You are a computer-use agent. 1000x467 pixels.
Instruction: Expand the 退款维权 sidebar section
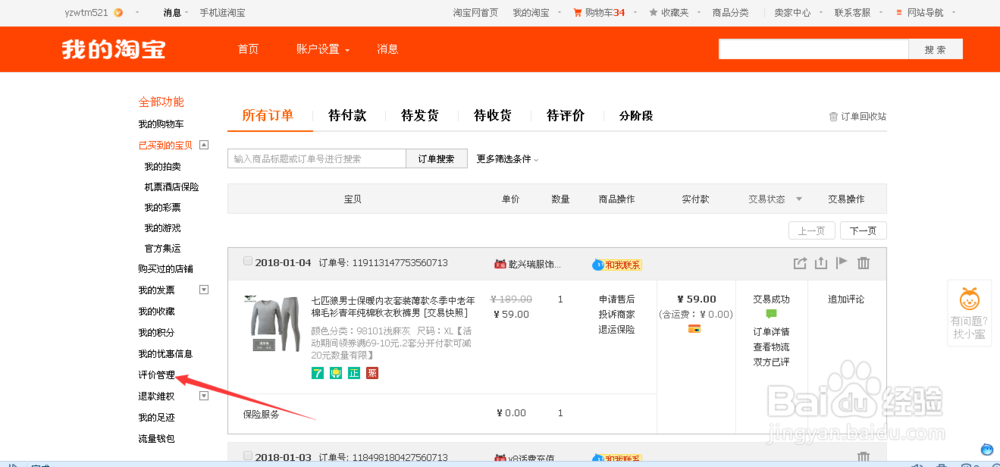(x=204, y=396)
